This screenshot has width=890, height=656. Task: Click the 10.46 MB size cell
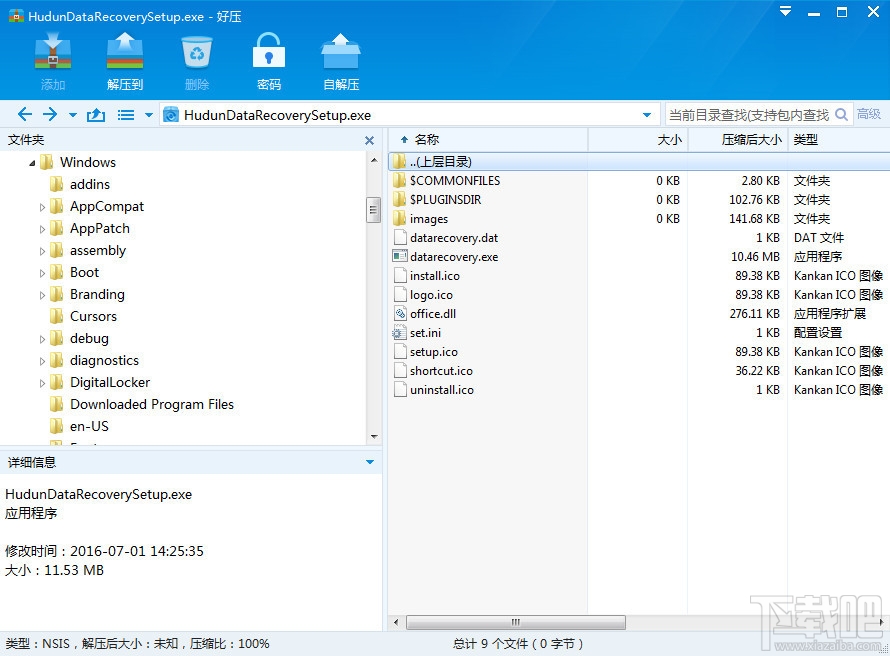[x=755, y=256]
